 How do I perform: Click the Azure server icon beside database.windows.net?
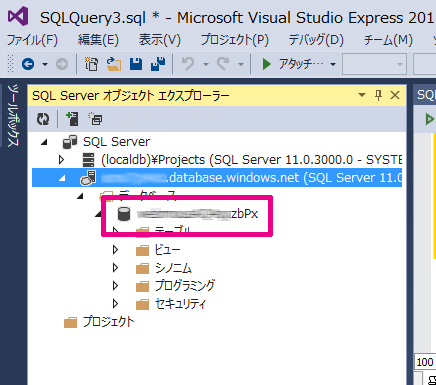pos(88,178)
